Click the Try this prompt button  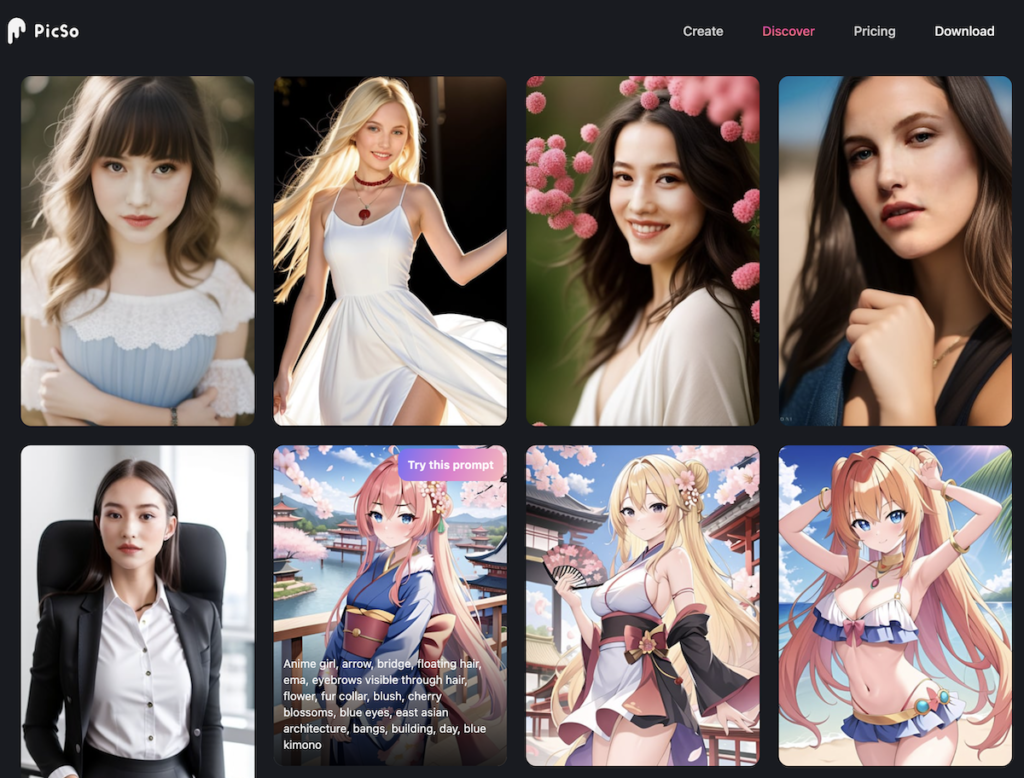(451, 464)
